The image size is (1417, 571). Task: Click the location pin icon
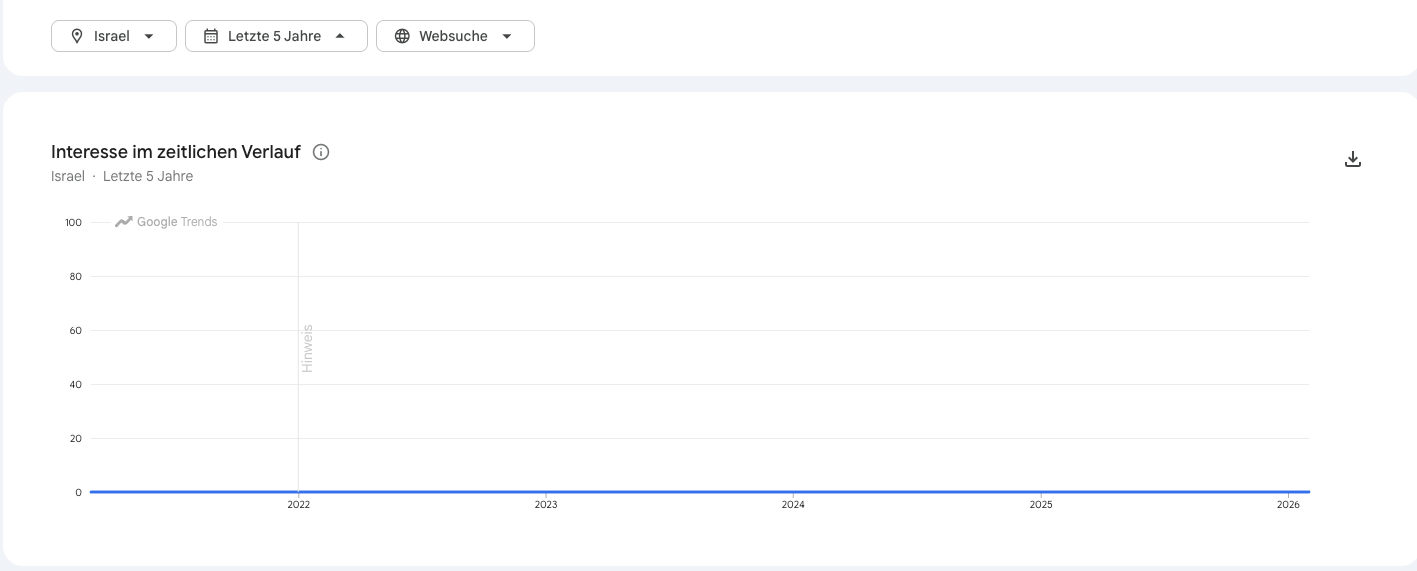pos(77,36)
